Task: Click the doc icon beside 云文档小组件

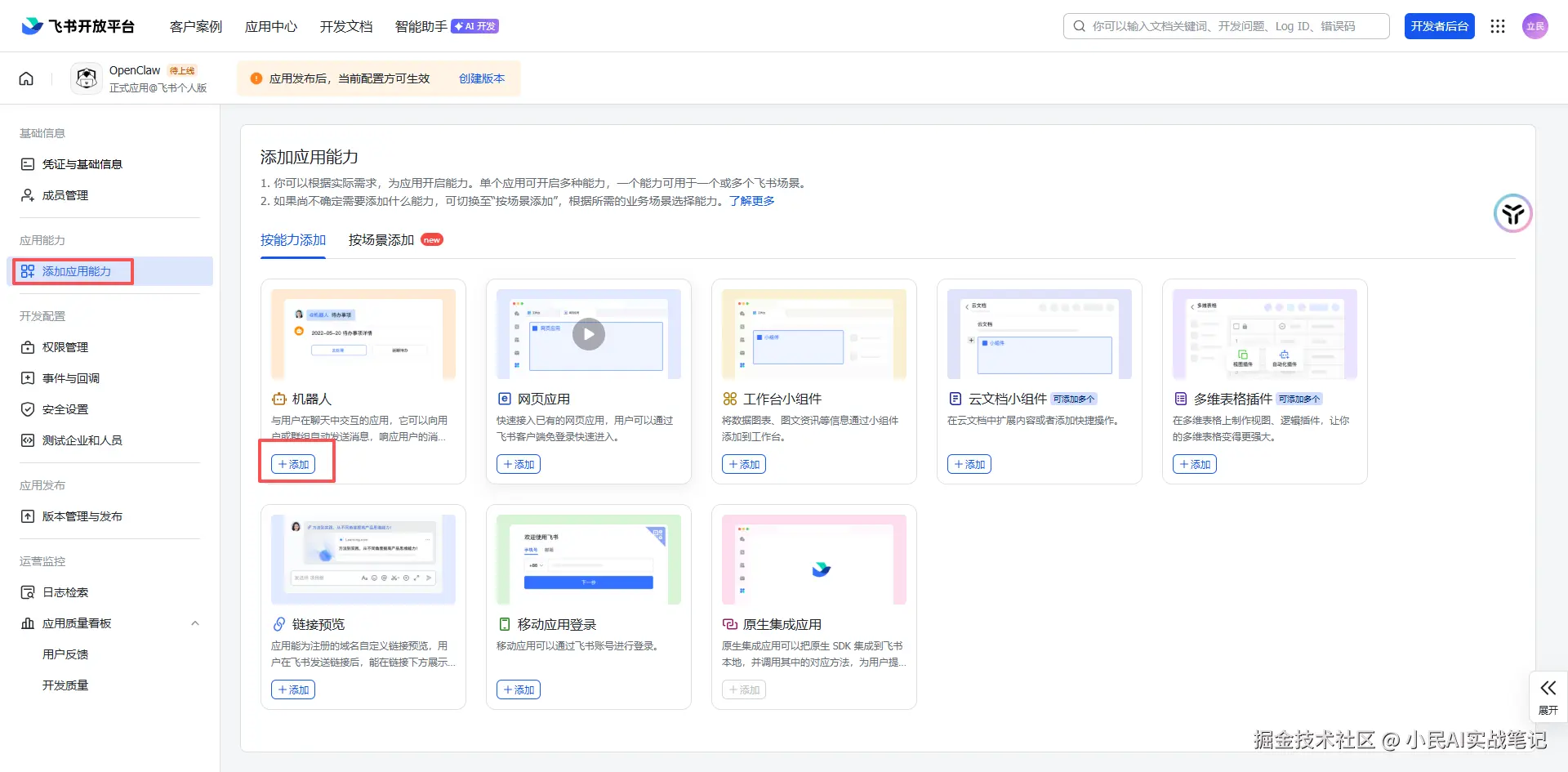Action: (955, 399)
